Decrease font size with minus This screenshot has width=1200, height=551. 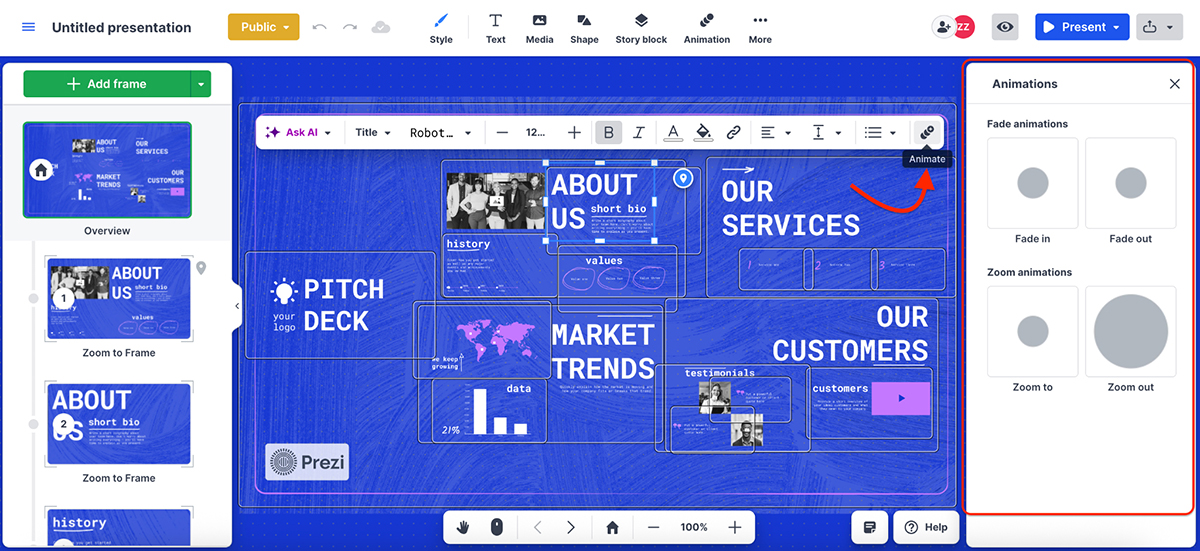coord(502,132)
